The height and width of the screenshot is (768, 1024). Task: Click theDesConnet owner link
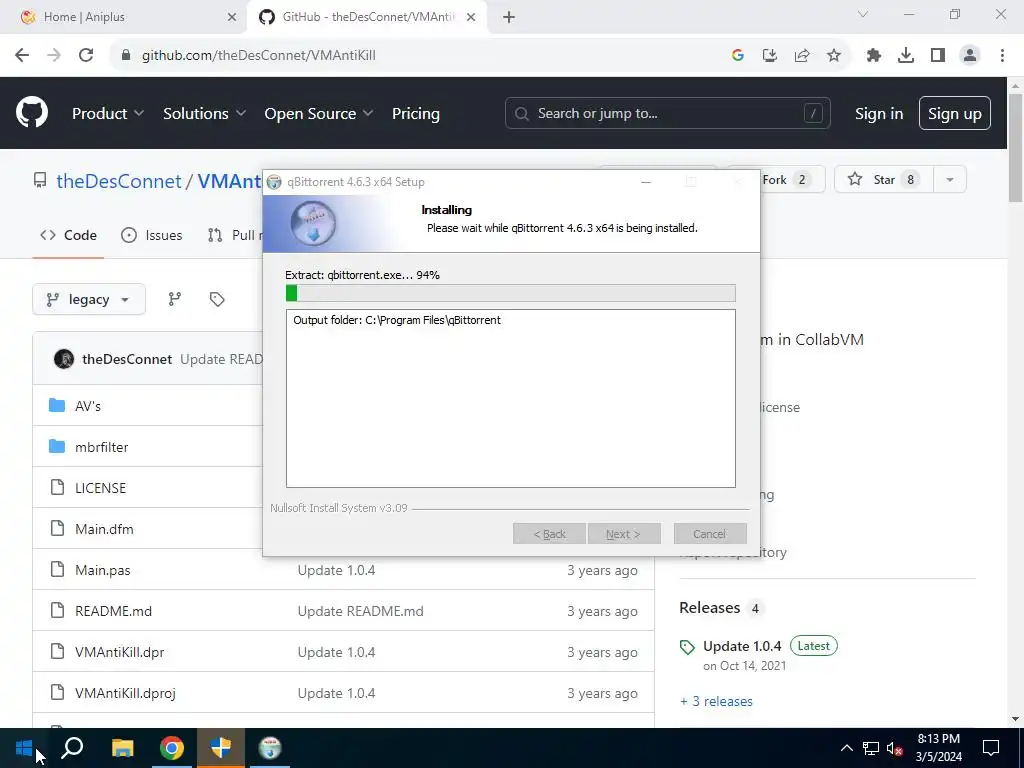[x=119, y=181]
